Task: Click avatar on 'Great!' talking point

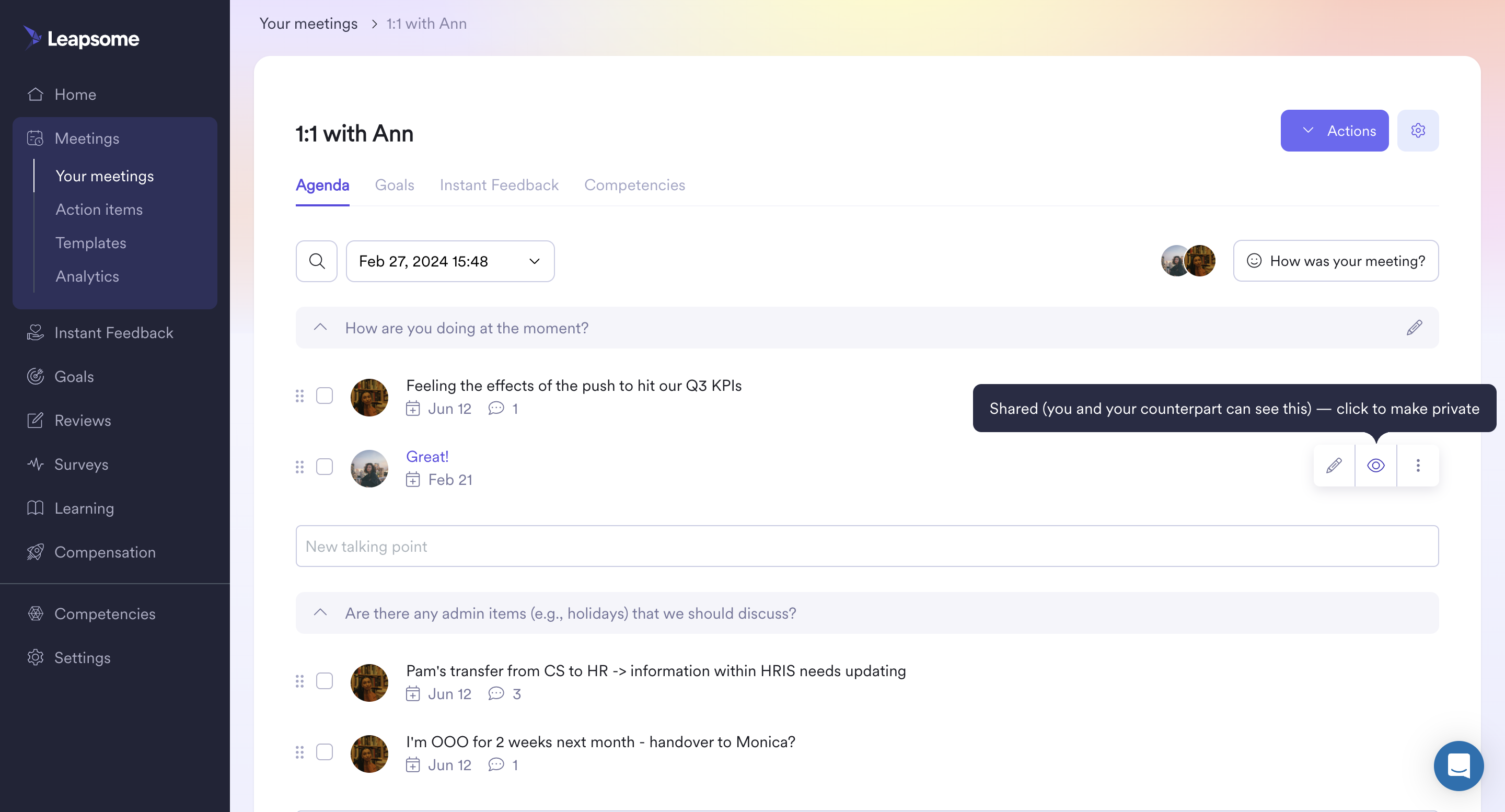Action: [x=369, y=468]
